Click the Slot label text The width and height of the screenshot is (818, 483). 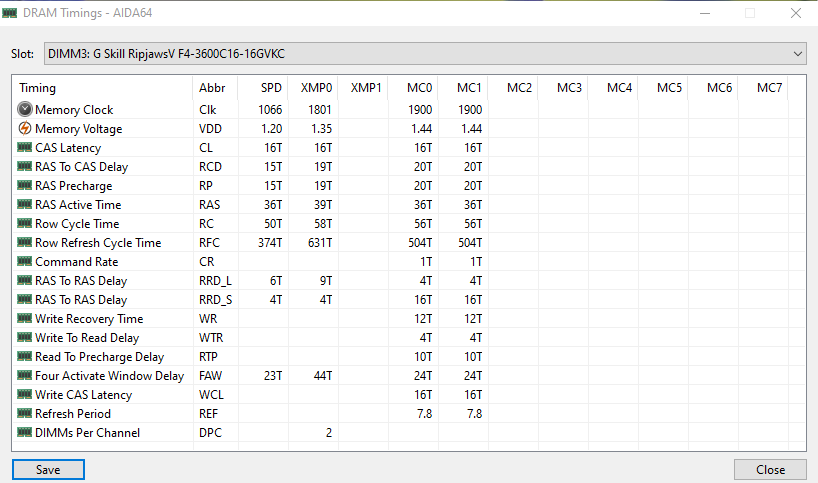point(22,54)
